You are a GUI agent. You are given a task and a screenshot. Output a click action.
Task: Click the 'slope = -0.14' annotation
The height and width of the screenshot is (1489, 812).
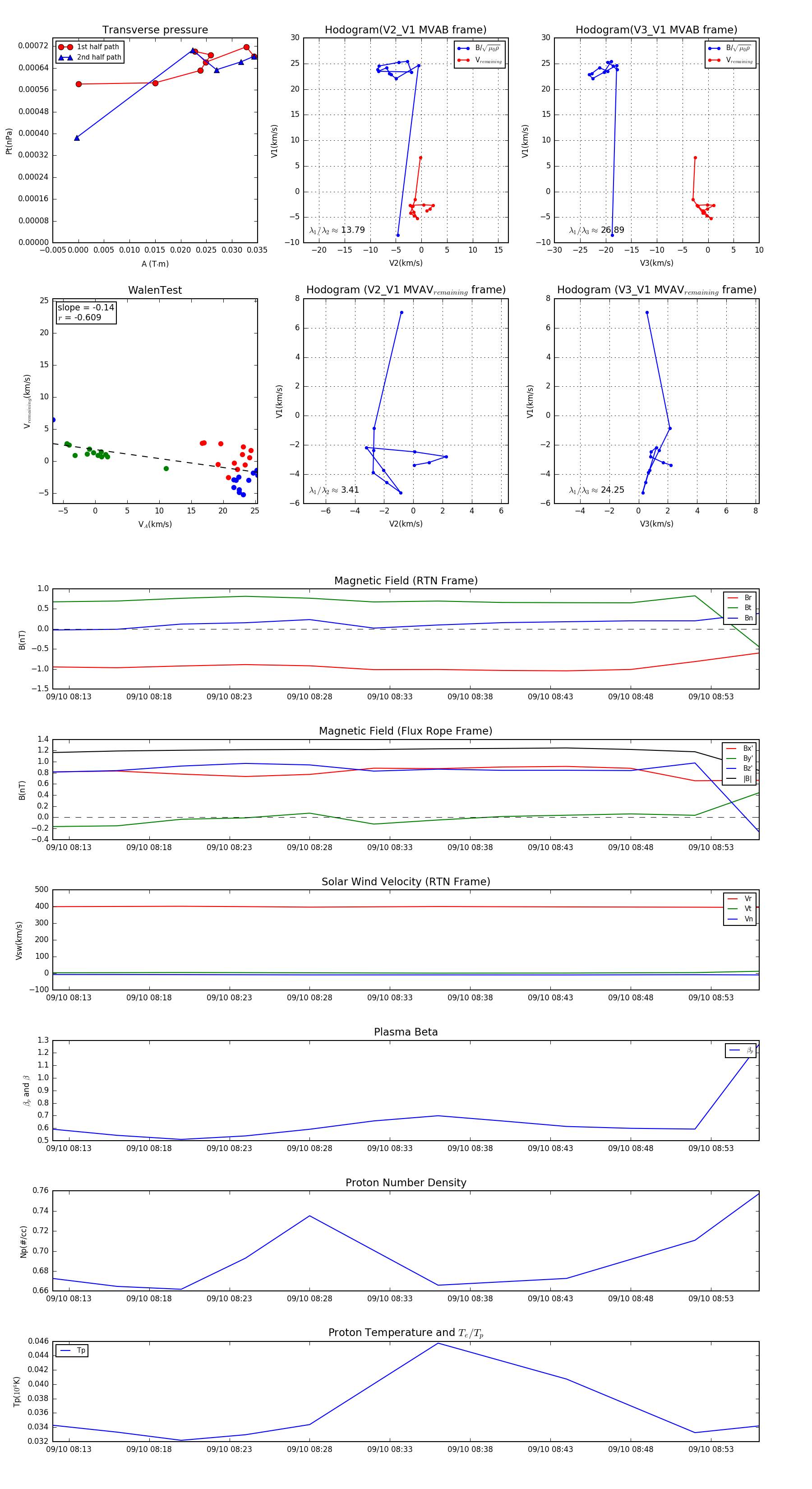click(x=86, y=308)
